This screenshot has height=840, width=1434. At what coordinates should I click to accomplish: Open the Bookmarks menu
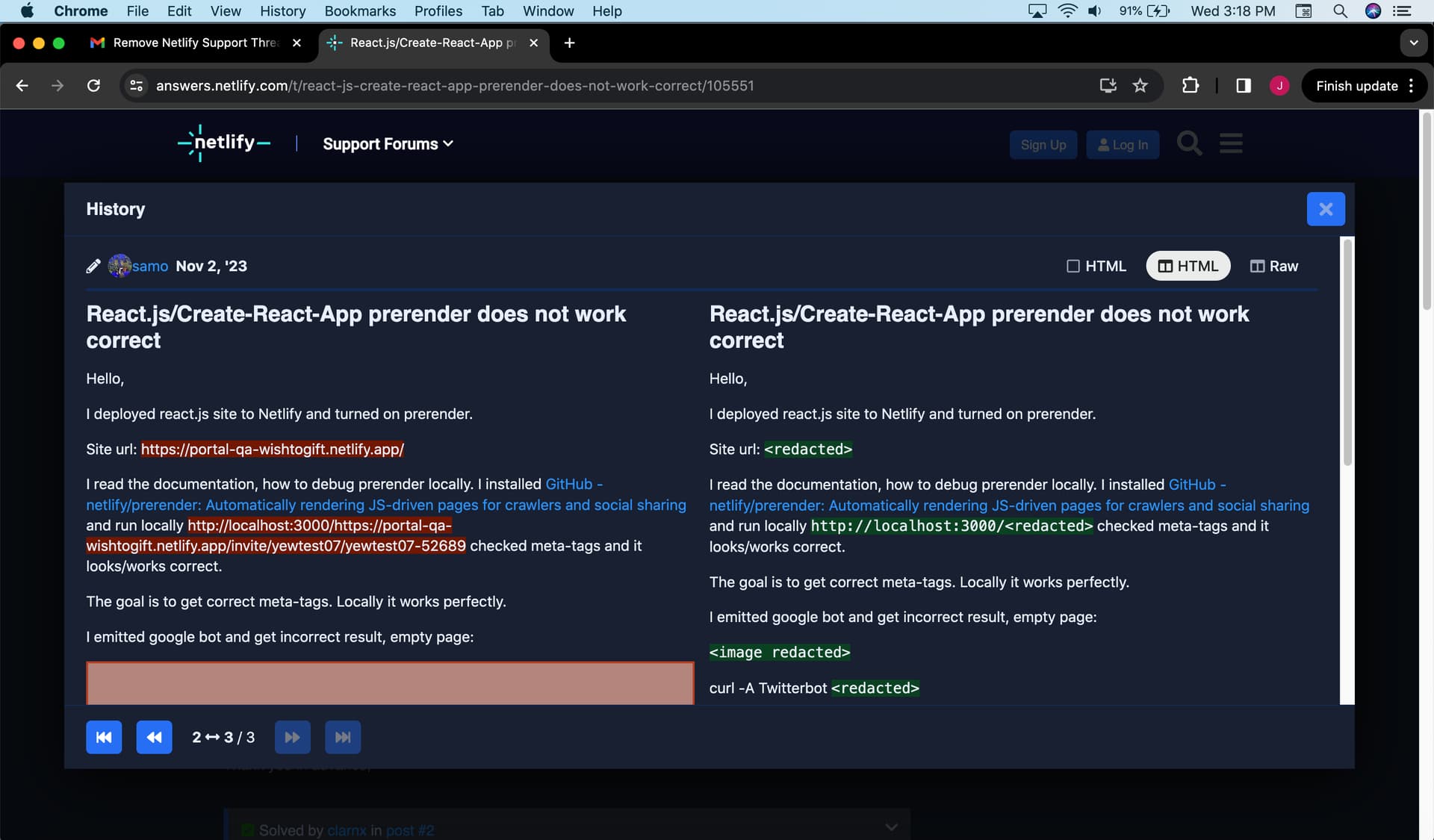click(x=360, y=11)
